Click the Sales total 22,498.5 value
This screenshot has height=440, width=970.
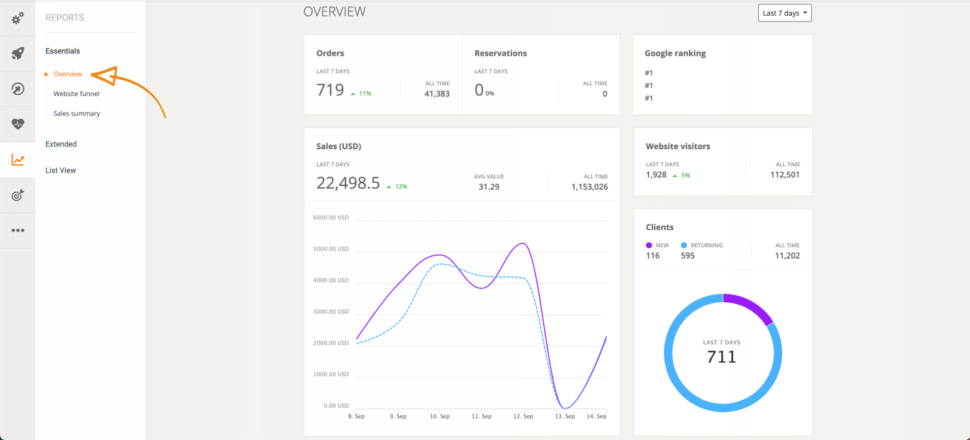coord(348,183)
